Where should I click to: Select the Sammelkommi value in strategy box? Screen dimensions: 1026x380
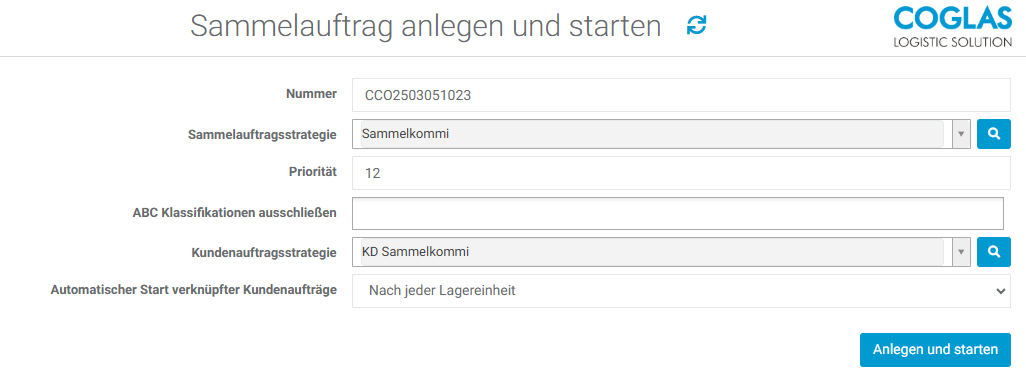pyautogui.click(x=406, y=134)
